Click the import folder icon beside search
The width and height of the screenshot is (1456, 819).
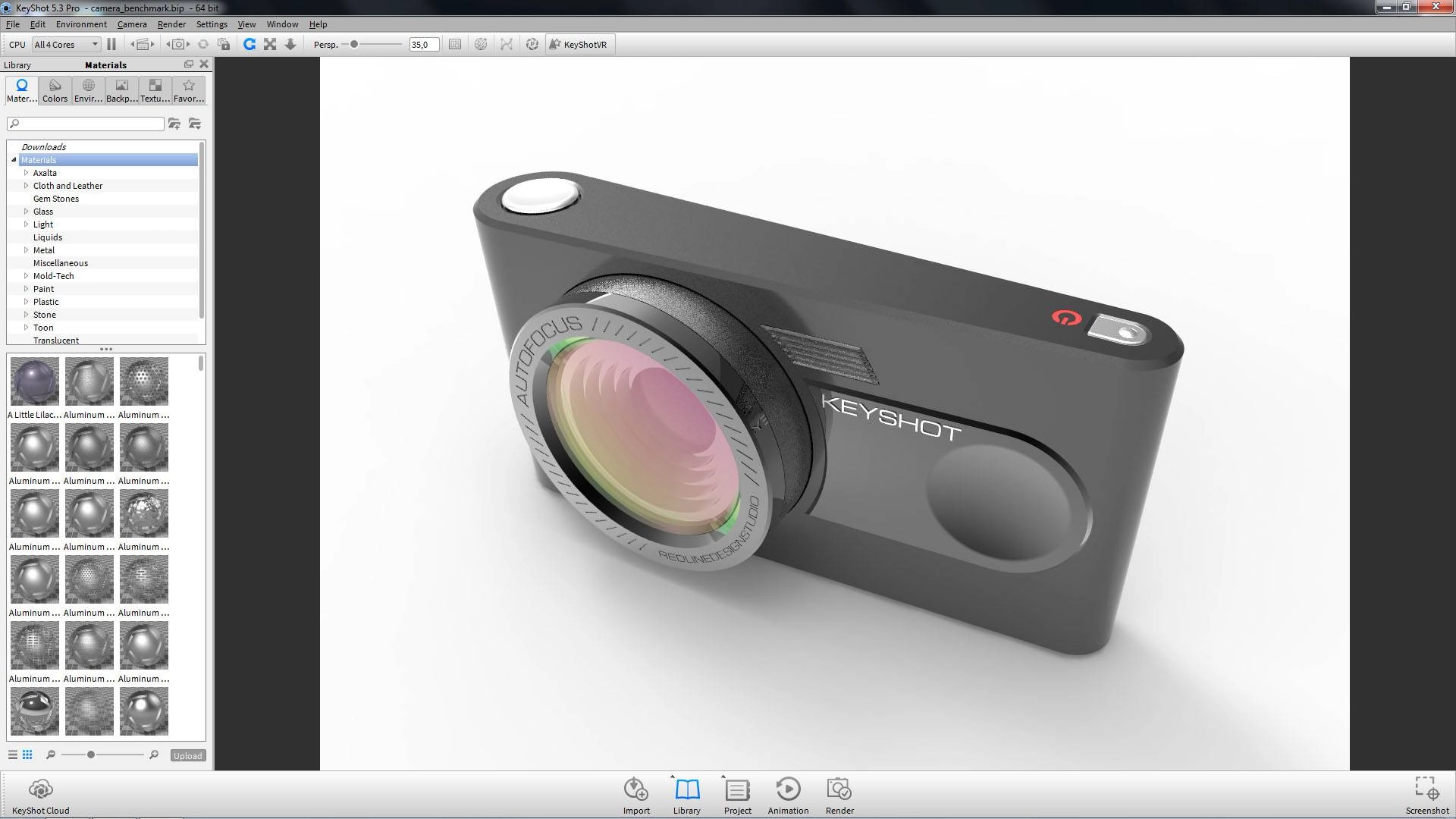pyautogui.click(x=195, y=124)
